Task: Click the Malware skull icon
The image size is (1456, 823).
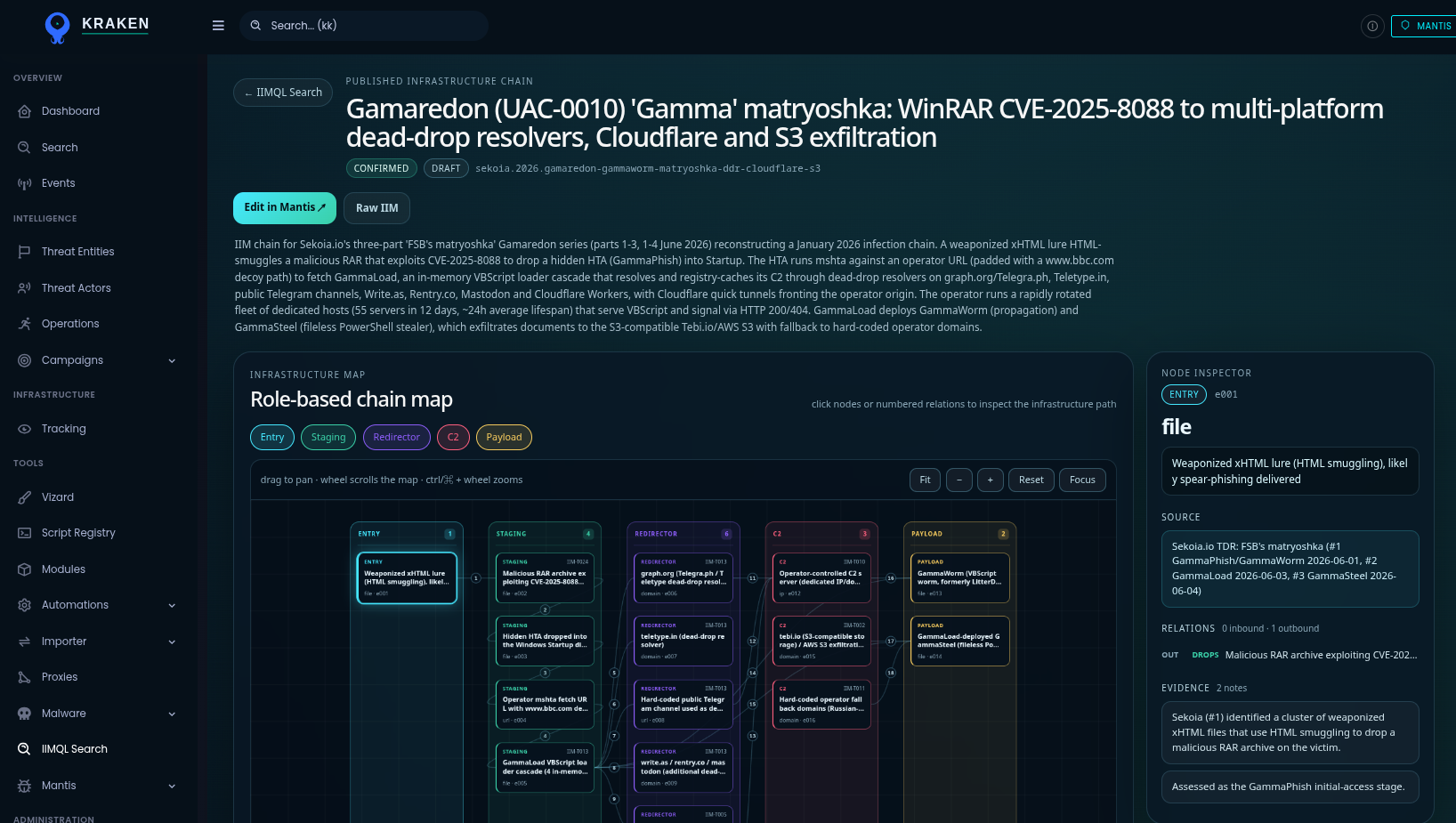Action: click(x=25, y=714)
